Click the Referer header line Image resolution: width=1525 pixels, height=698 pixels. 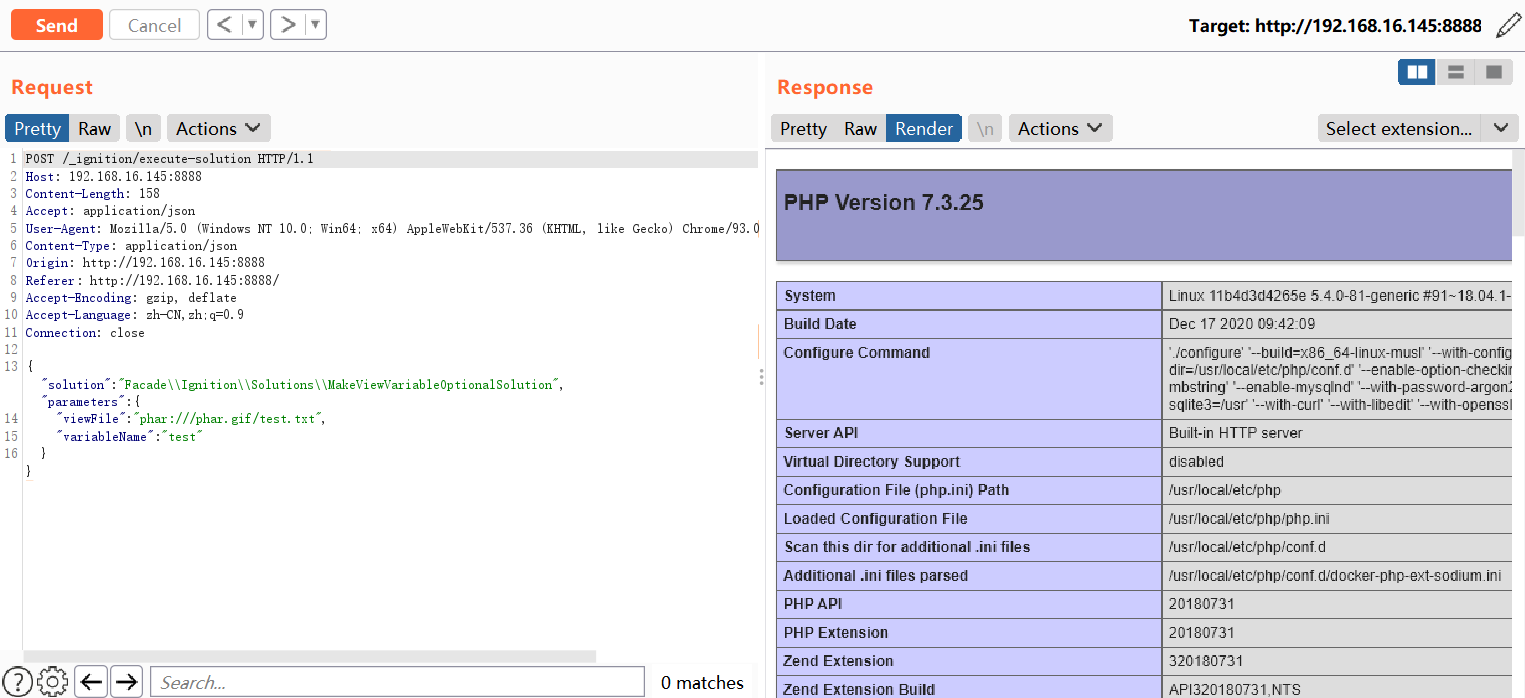point(152,281)
